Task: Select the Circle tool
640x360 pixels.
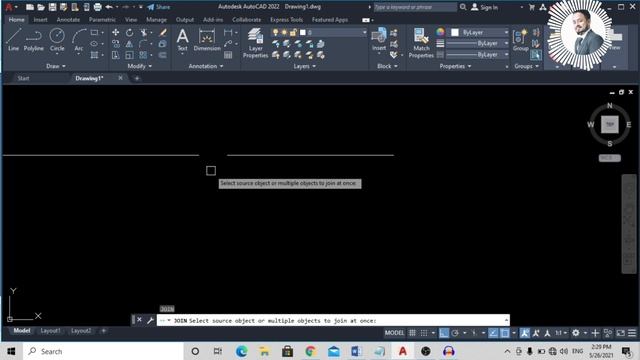Action: [57, 40]
